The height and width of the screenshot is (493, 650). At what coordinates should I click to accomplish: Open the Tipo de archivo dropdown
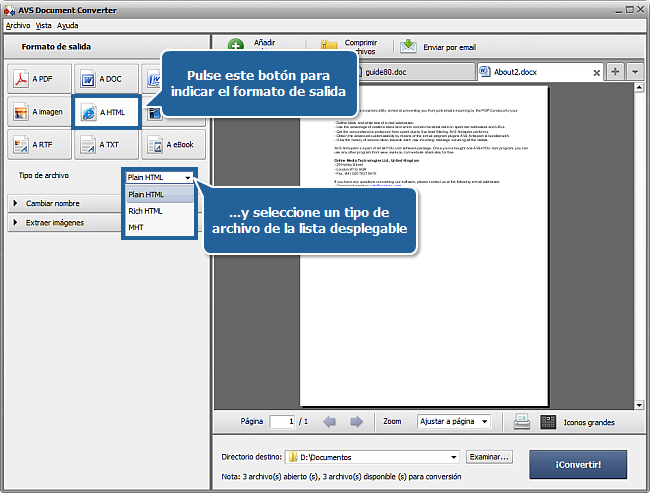(159, 177)
